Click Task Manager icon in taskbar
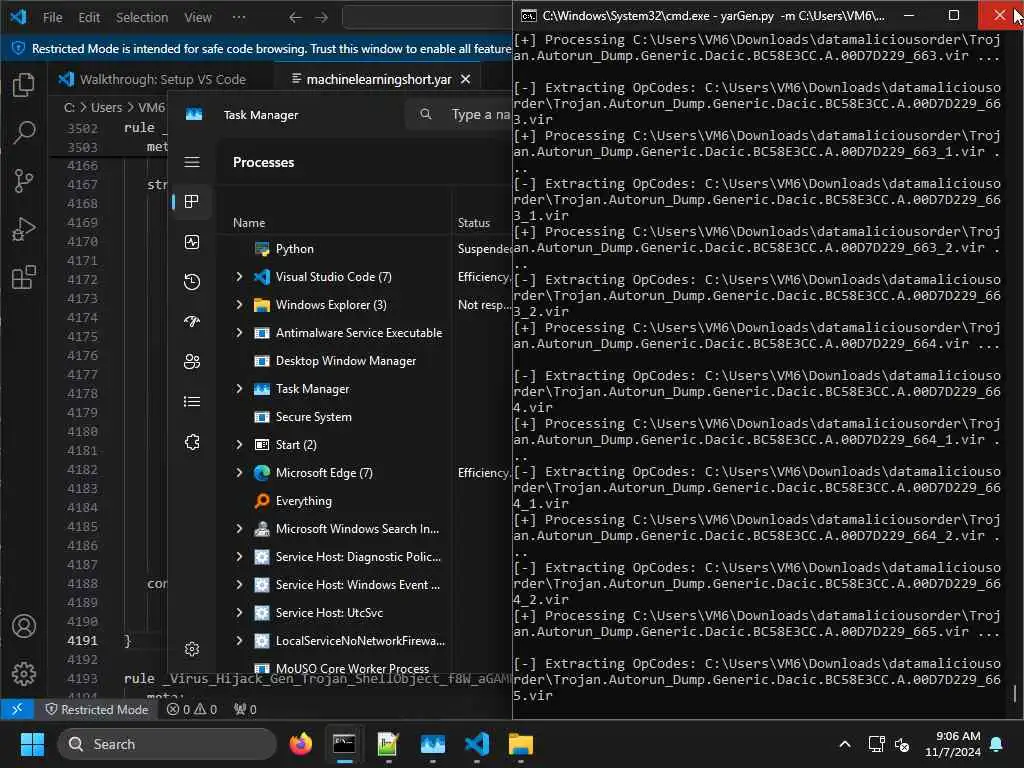 click(x=432, y=744)
